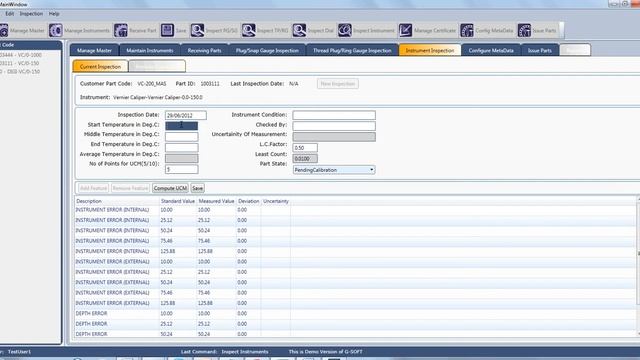Click the Middle Temperature input field
This screenshot has width=640, height=360.
coord(182,137)
